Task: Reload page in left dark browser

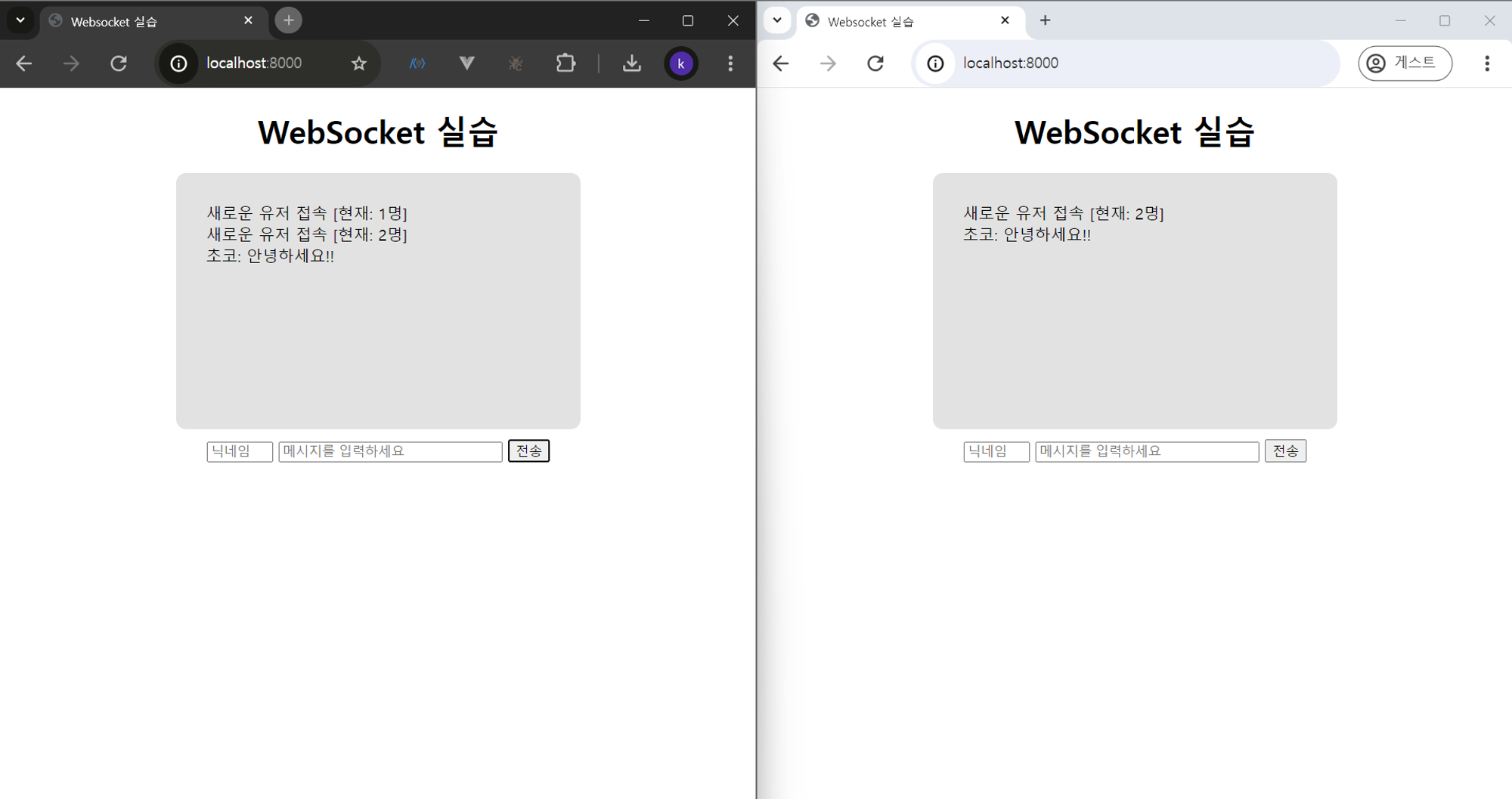Action: tap(119, 63)
